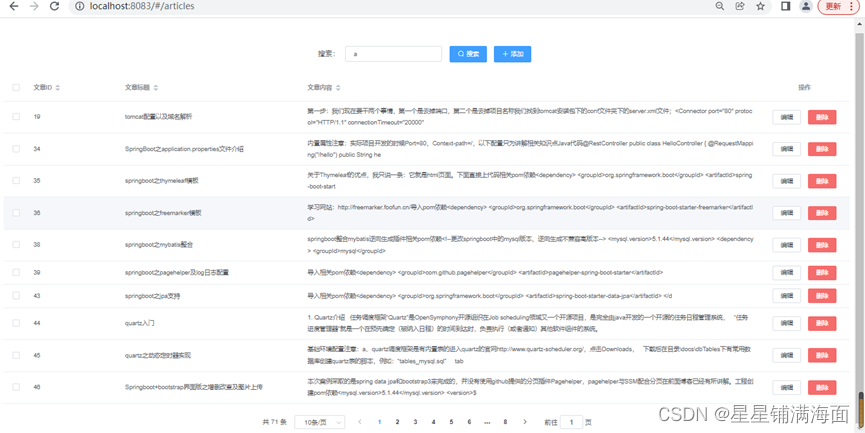
Task: Focus the 搜索 keyword input field
Action: [x=393, y=54]
